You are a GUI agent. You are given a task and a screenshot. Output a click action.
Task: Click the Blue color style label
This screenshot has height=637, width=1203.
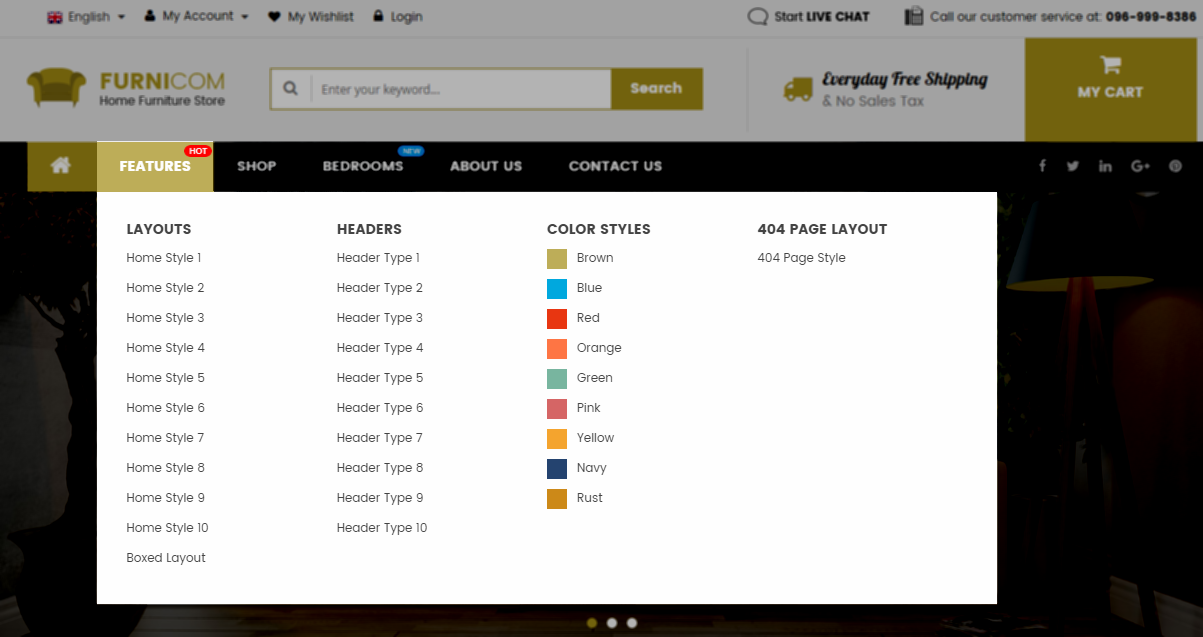pyautogui.click(x=589, y=288)
